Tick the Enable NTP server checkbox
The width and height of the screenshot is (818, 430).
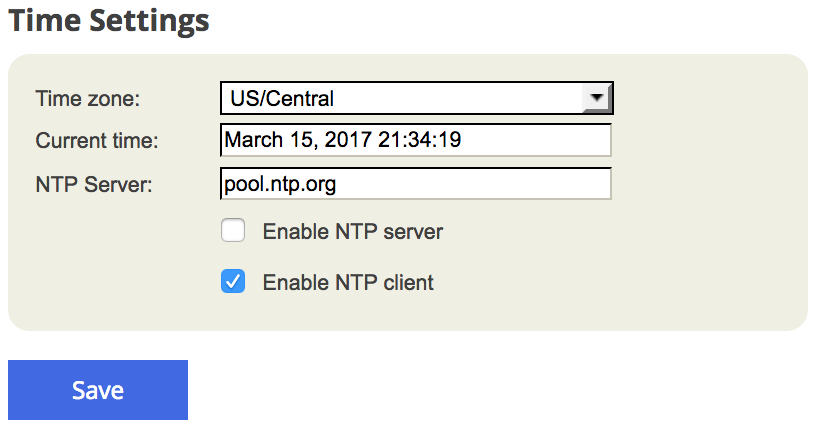pyautogui.click(x=233, y=231)
